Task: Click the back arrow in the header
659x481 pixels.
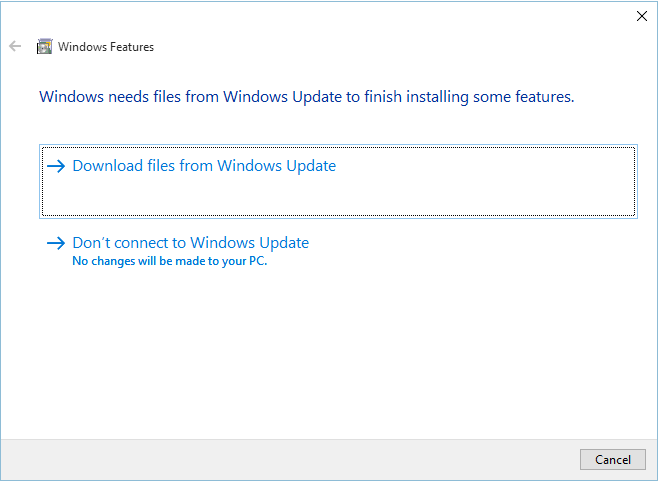Action: (15, 46)
